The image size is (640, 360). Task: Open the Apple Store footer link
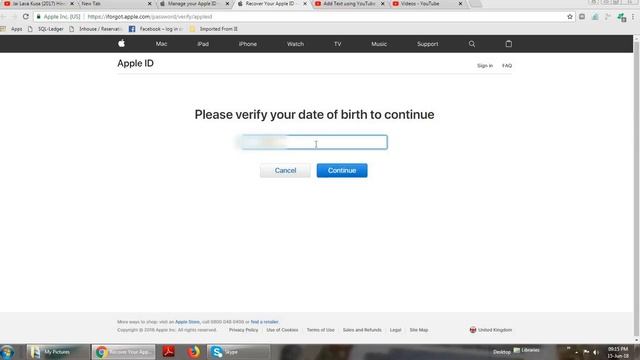[x=187, y=322]
